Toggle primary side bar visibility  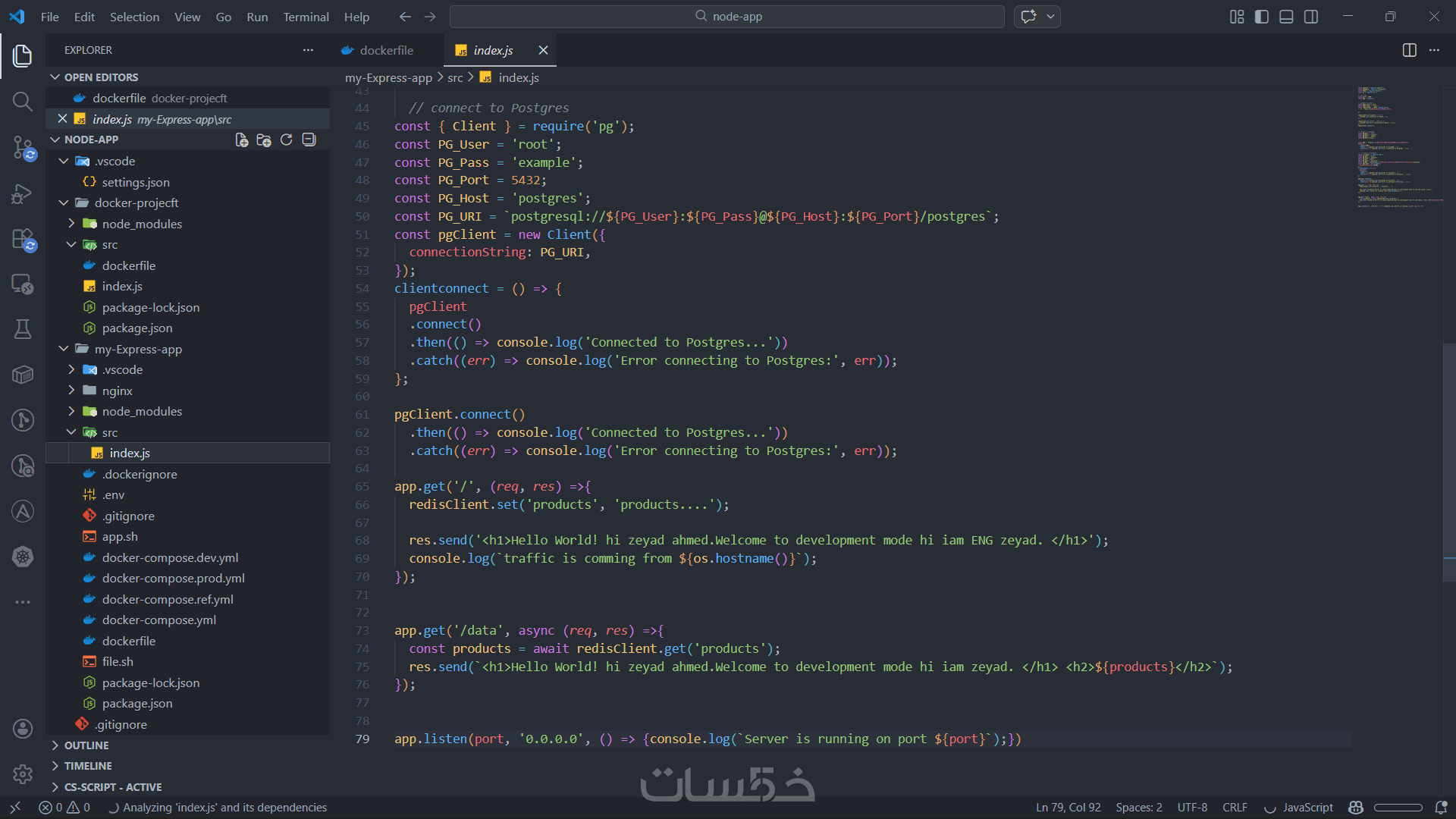point(1262,17)
